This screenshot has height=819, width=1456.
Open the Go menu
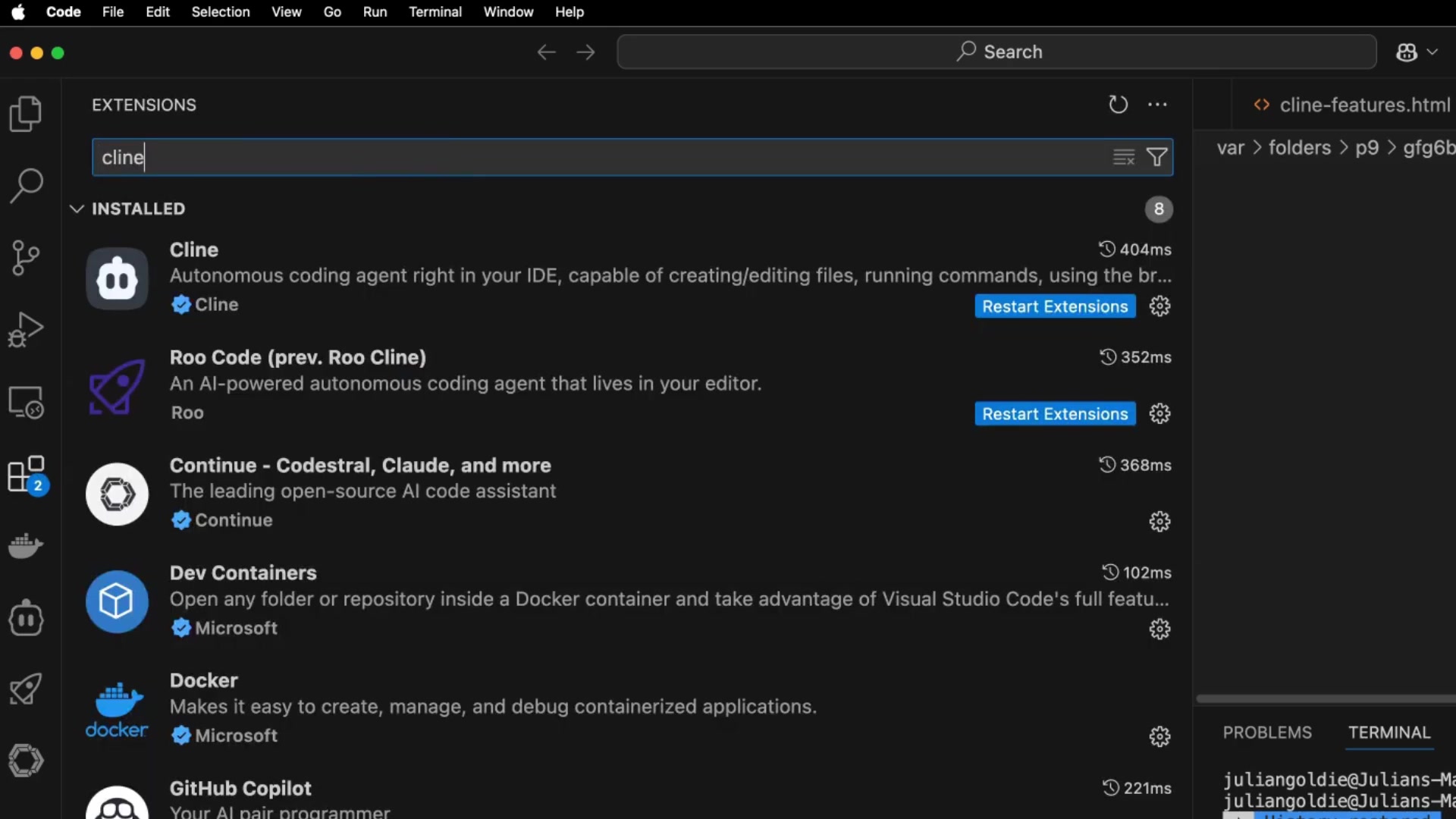pyautogui.click(x=332, y=12)
